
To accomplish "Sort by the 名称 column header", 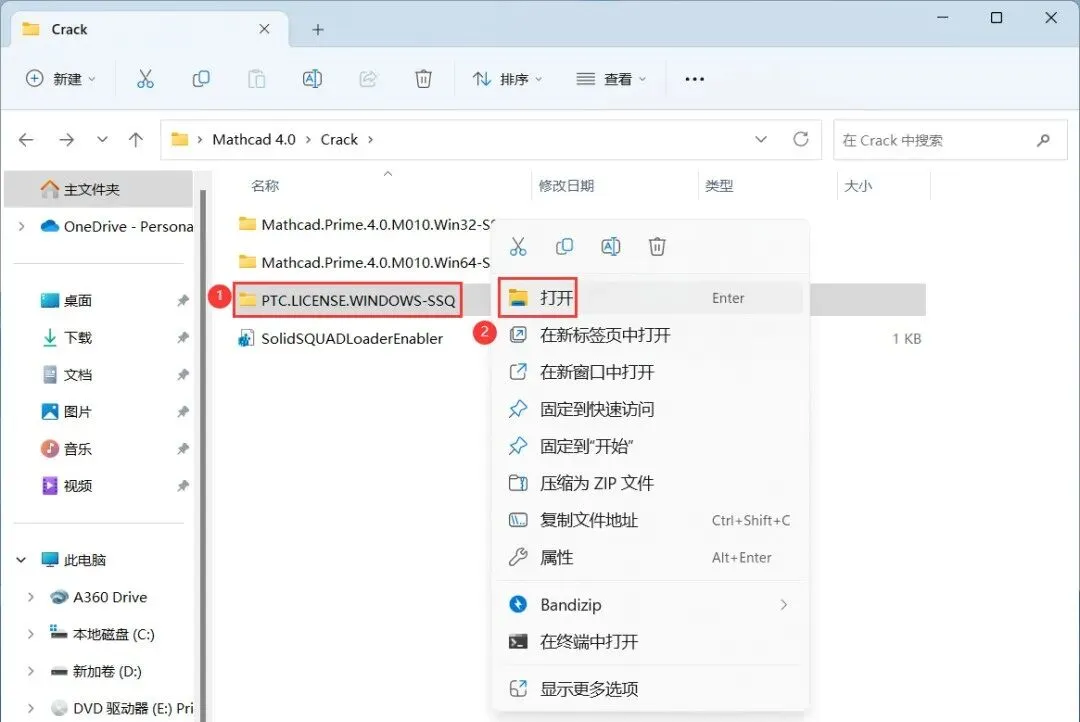I will click(264, 186).
